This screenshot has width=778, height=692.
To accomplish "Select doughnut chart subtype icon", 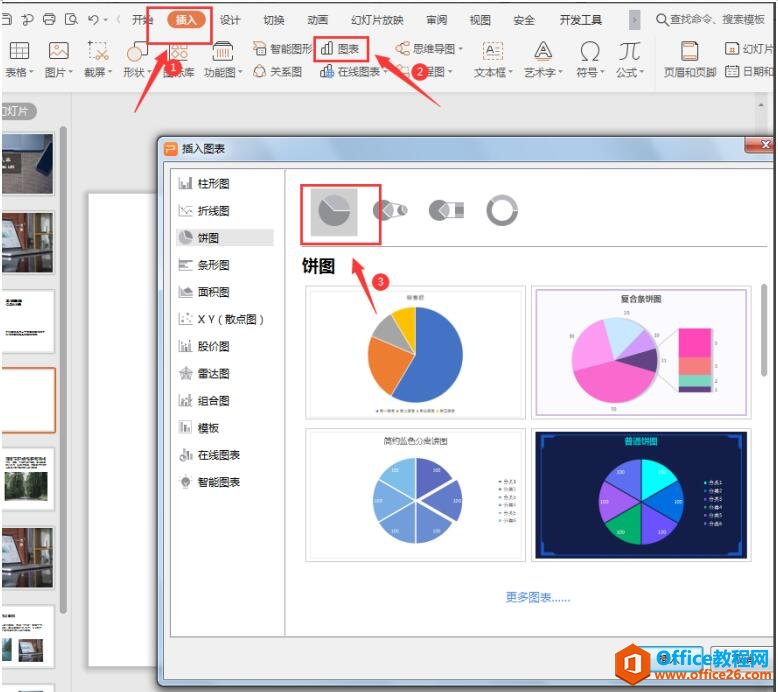I will point(502,211).
